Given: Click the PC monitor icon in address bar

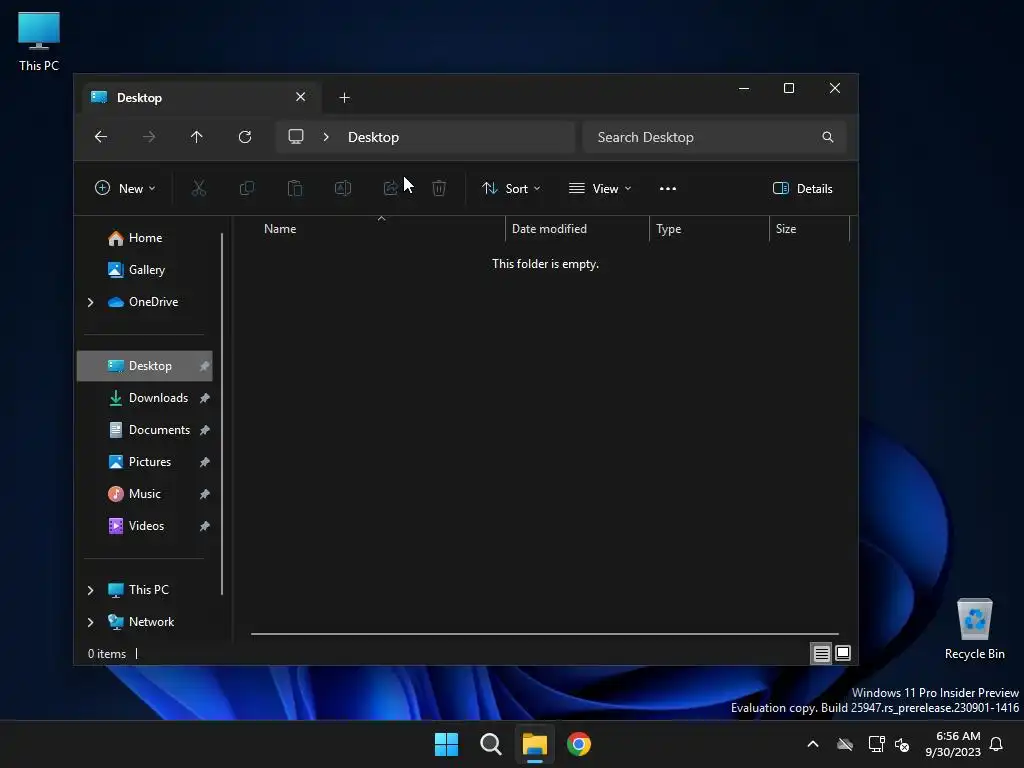Looking at the screenshot, I should [x=296, y=136].
